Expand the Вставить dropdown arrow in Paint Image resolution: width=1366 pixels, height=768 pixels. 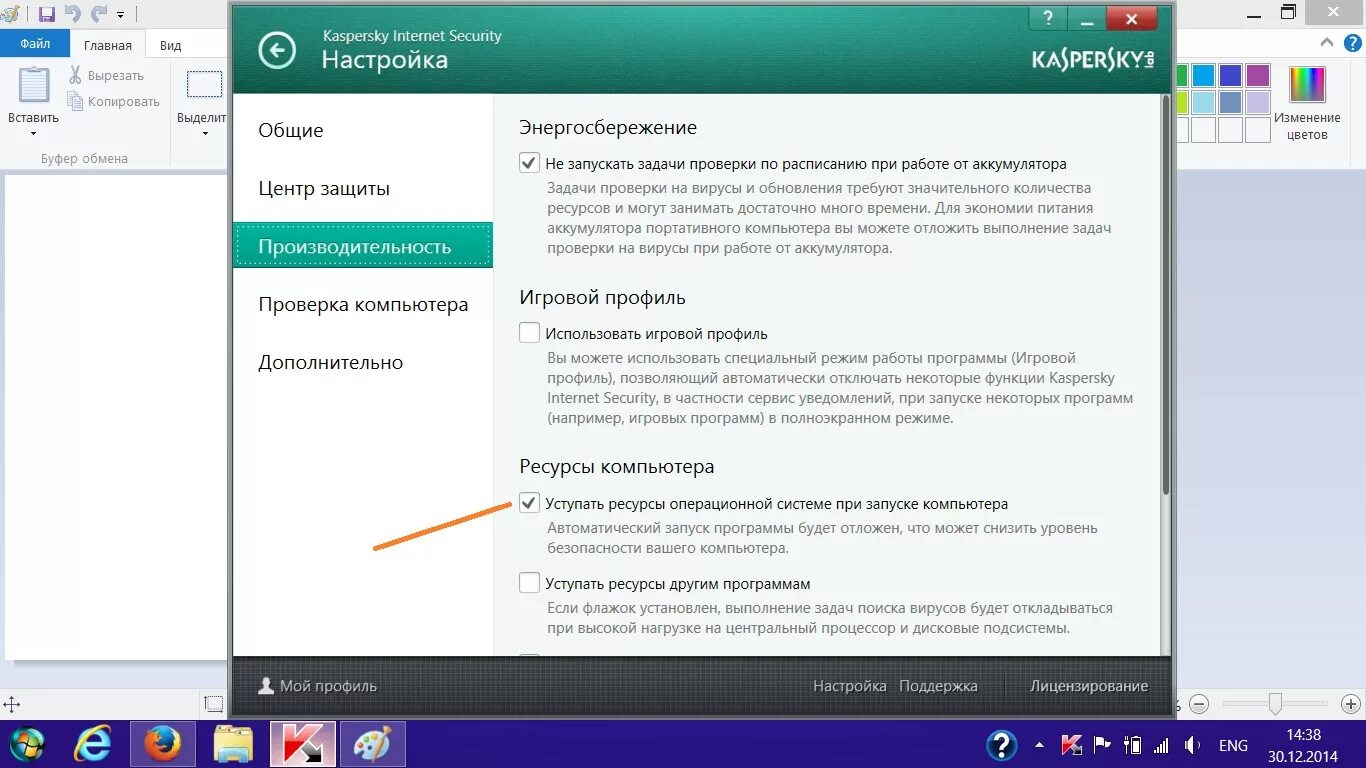click(x=33, y=133)
